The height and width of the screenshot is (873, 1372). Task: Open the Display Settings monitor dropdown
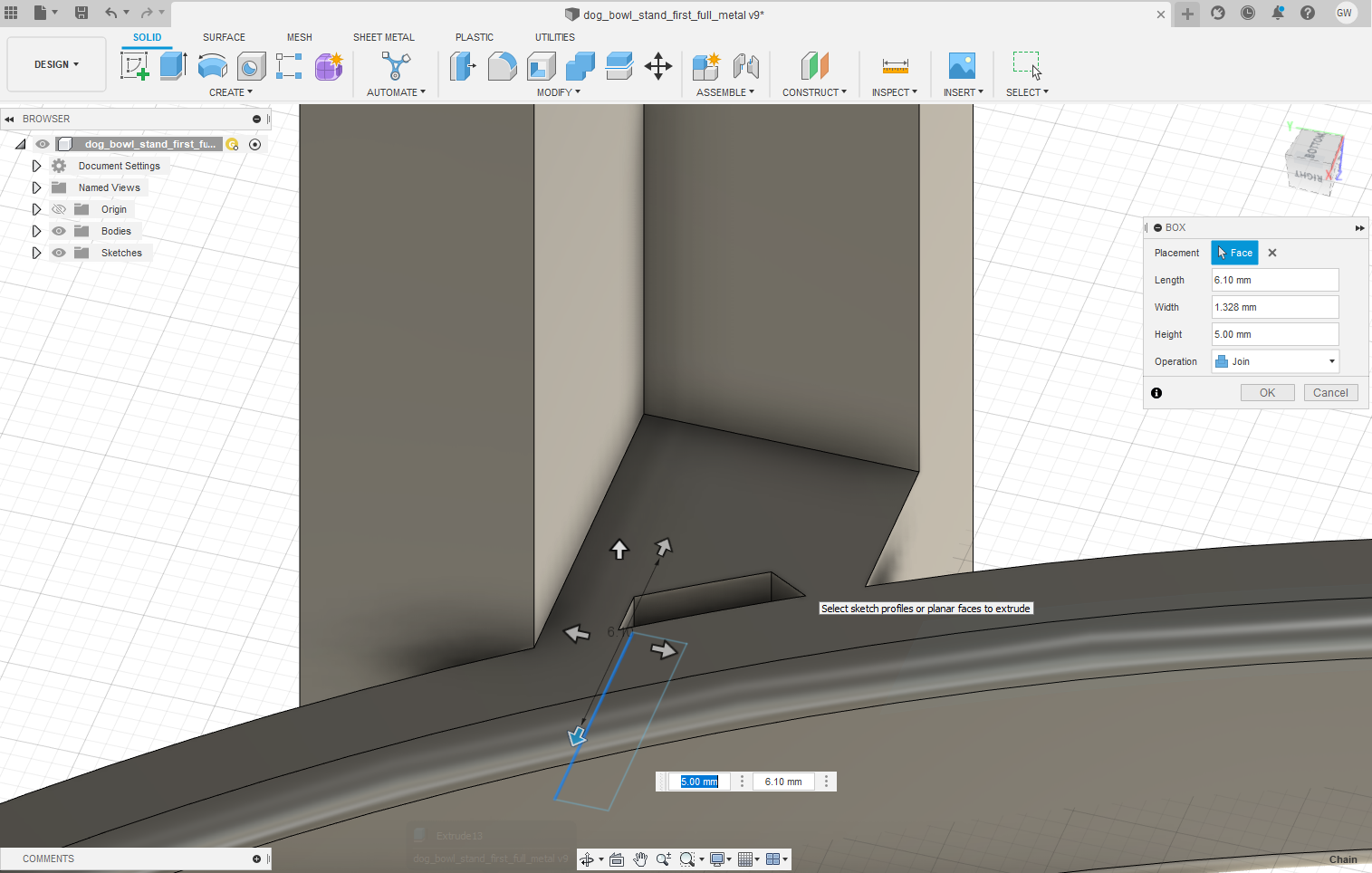(x=721, y=859)
